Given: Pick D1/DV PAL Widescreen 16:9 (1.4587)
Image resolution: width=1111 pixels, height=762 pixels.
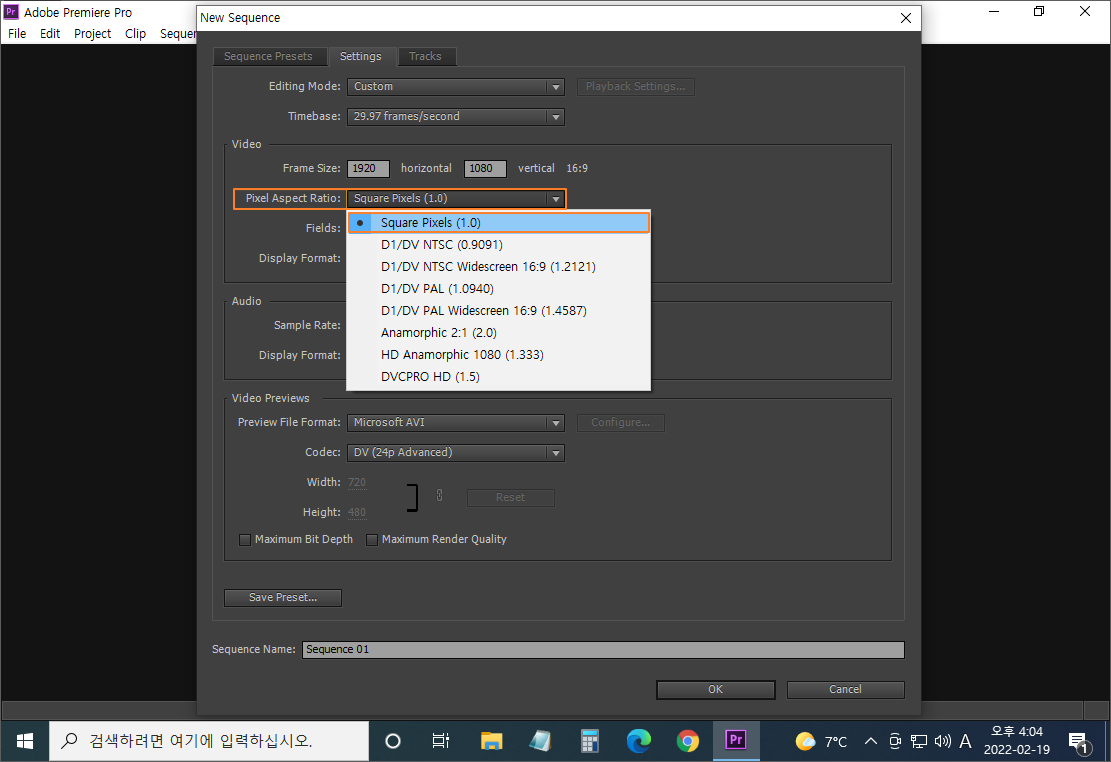Looking at the screenshot, I should click(499, 310).
